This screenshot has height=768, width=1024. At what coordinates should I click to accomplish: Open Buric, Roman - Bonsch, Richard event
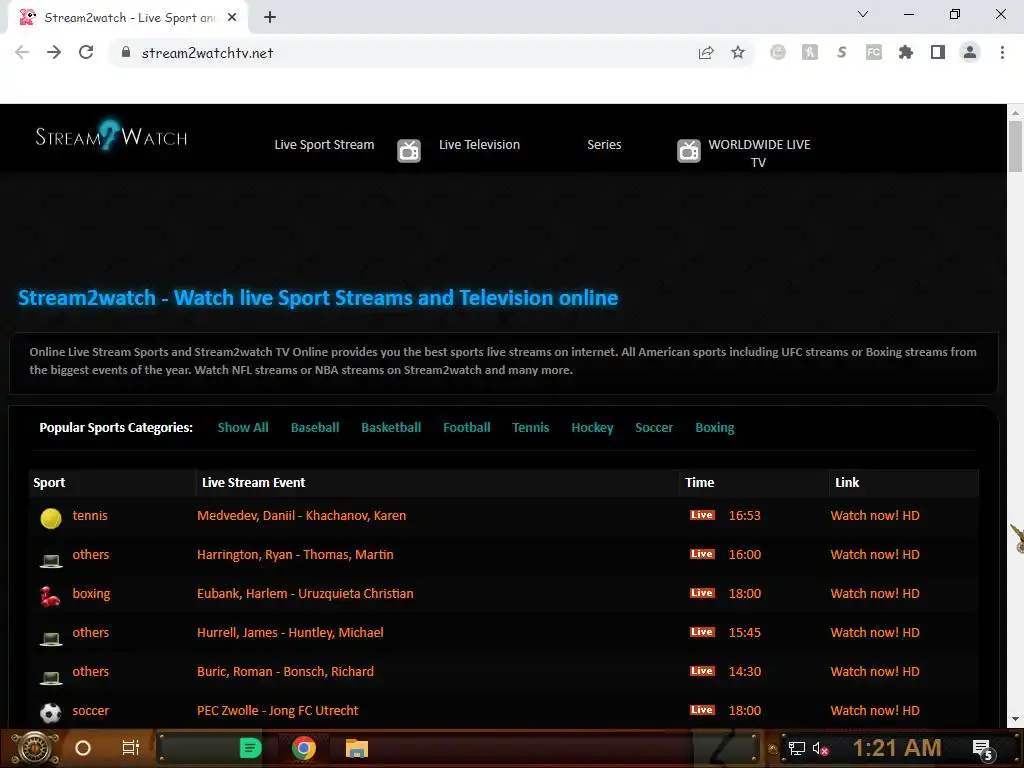(x=285, y=671)
